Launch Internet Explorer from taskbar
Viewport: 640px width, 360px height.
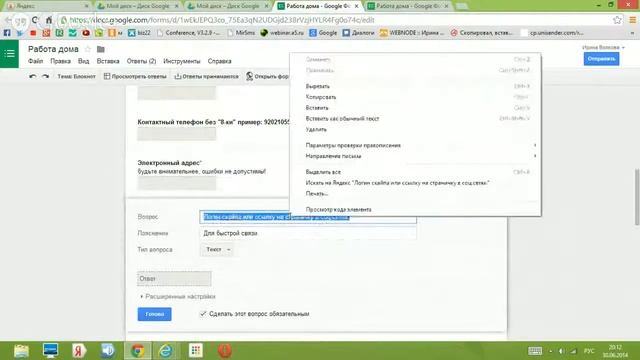(166, 351)
